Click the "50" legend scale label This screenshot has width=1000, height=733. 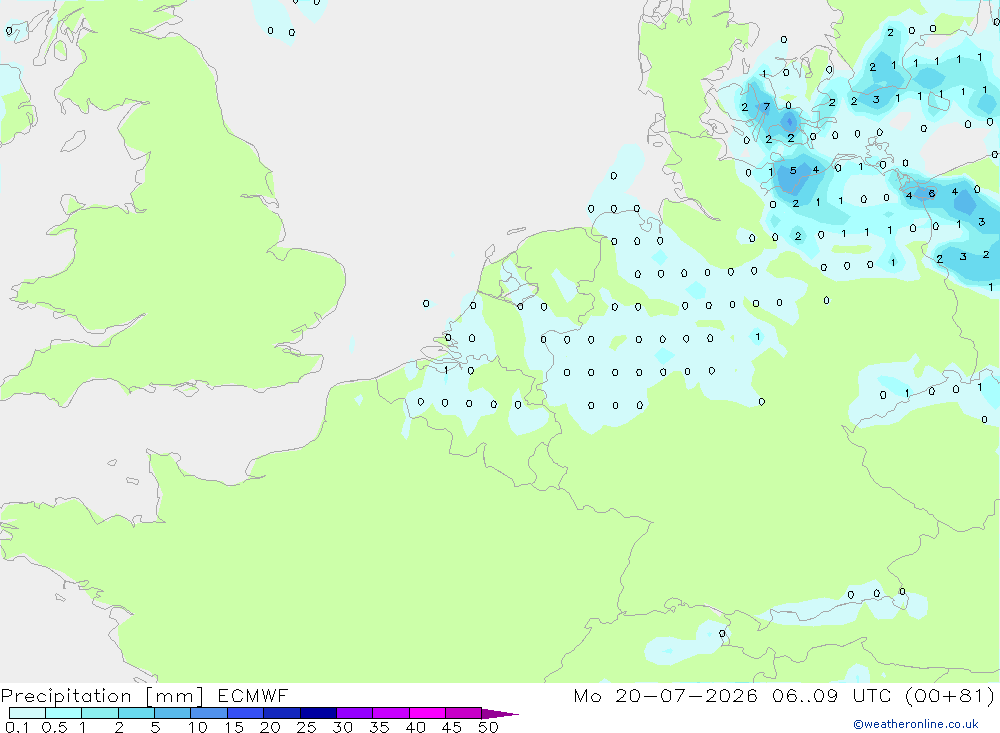[488, 727]
